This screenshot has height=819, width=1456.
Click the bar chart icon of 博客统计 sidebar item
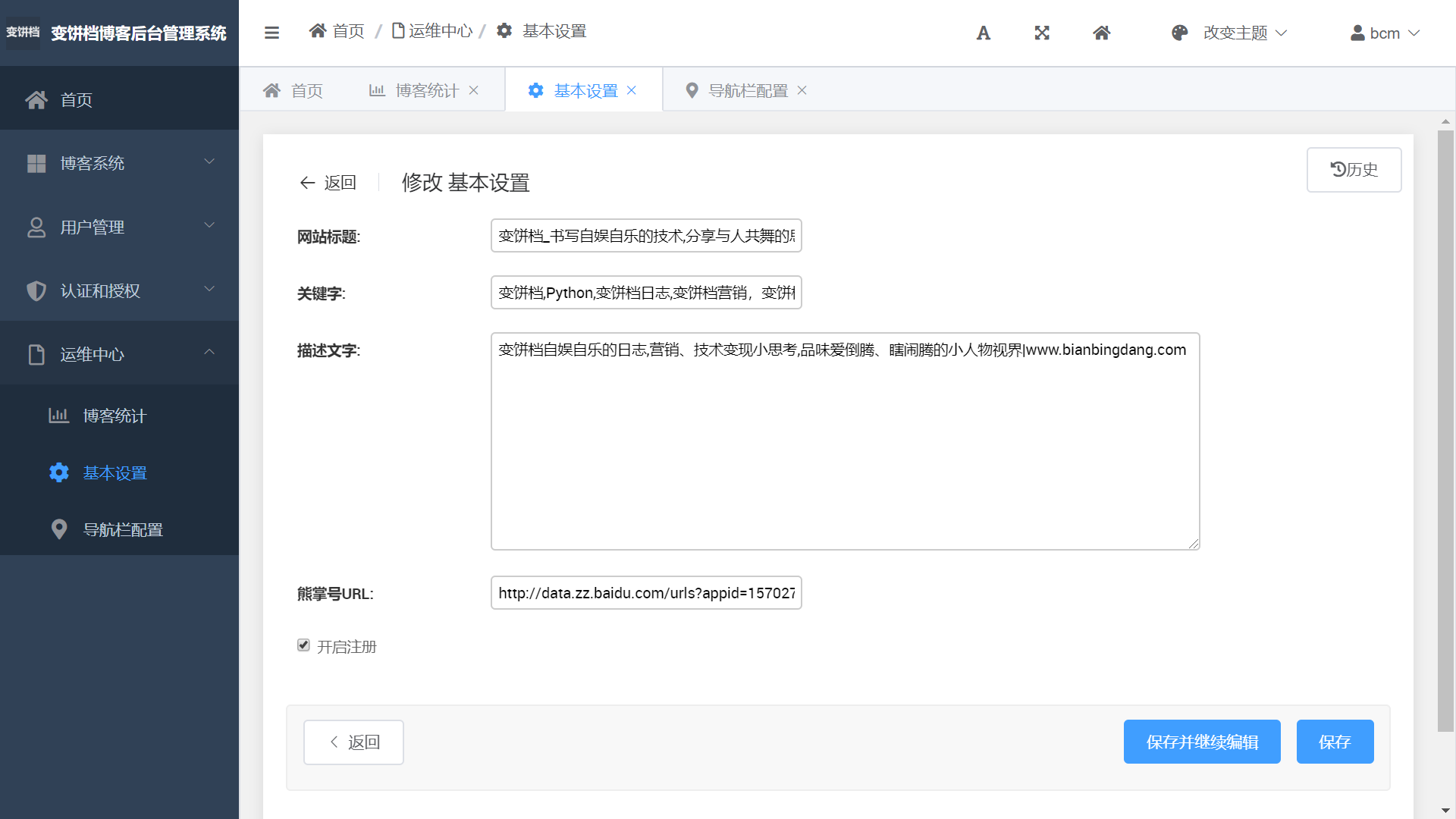click(x=58, y=415)
